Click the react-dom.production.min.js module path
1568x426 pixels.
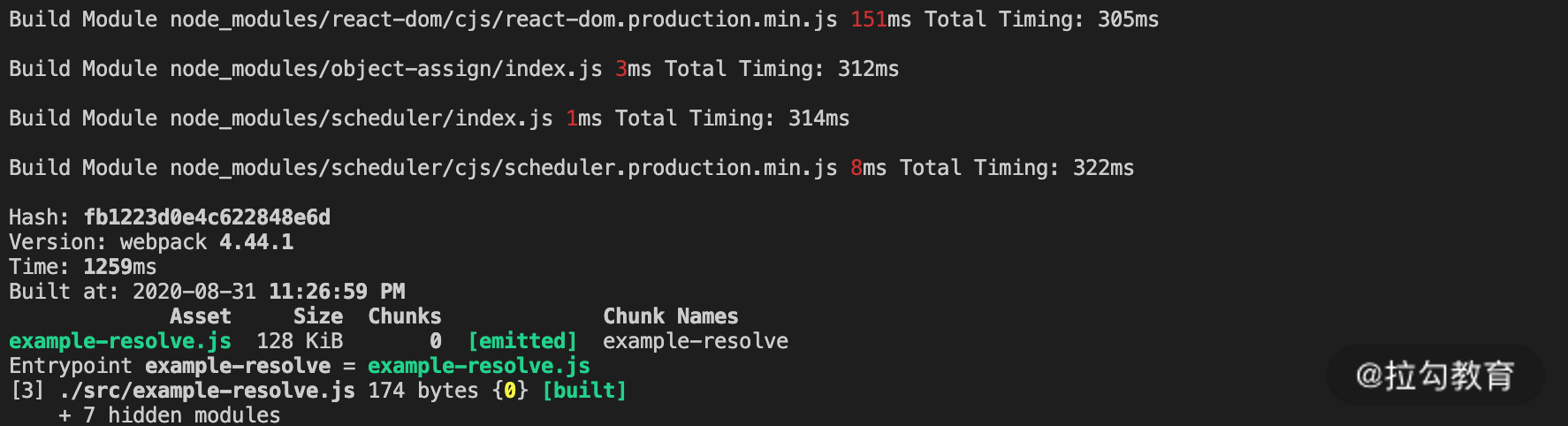504,19
